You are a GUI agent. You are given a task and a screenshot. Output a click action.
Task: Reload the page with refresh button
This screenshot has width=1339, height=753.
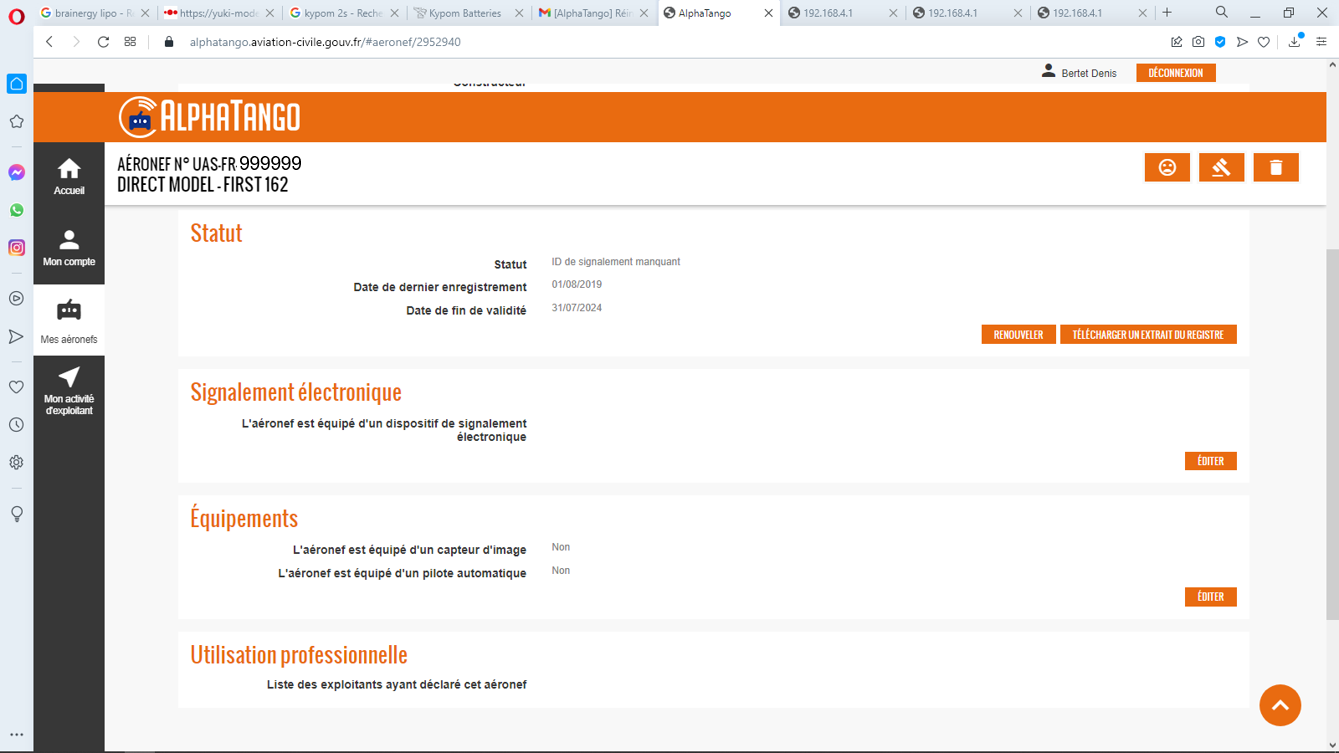103,42
